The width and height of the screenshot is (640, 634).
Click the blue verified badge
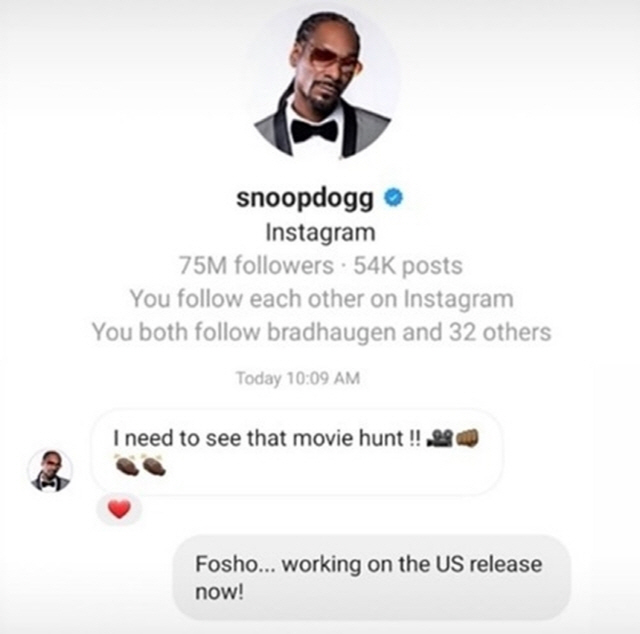(x=393, y=198)
